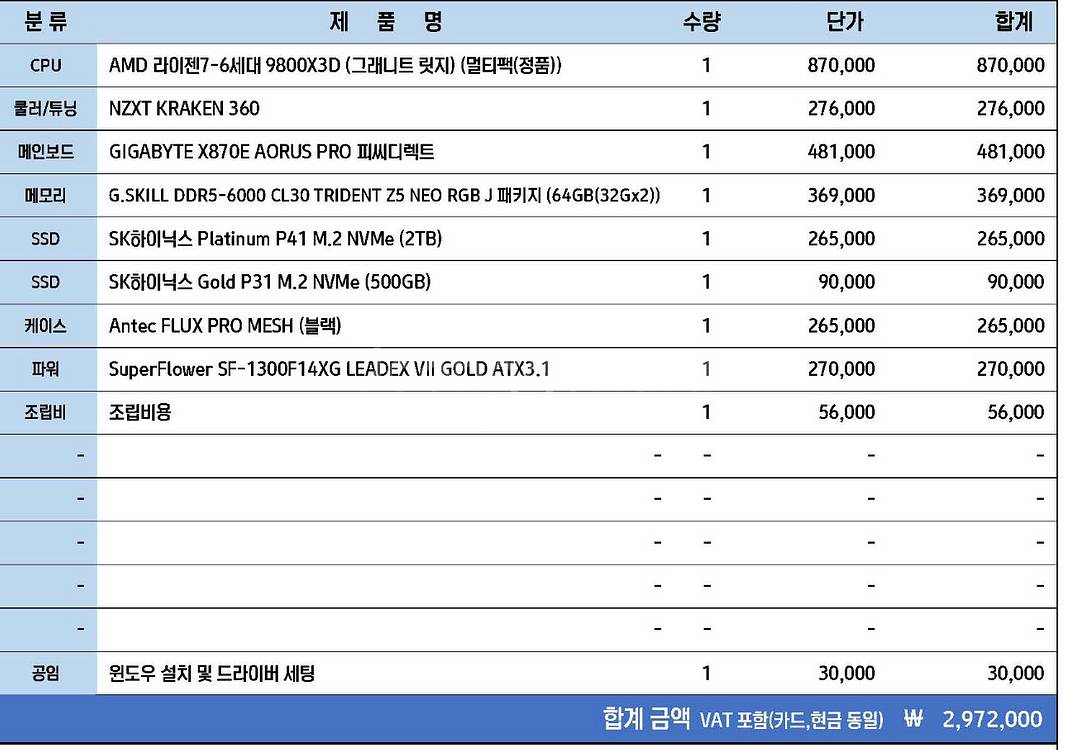The height and width of the screenshot is (750, 1067).
Task: Click the 윈도우 설치 및 드라이버 세팅 cell
Action: (x=212, y=673)
